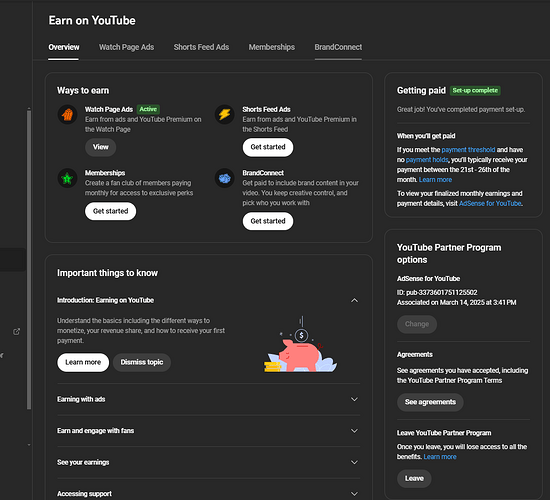550x500 pixels.
Task: Go to the Memberships tab
Action: point(271,47)
